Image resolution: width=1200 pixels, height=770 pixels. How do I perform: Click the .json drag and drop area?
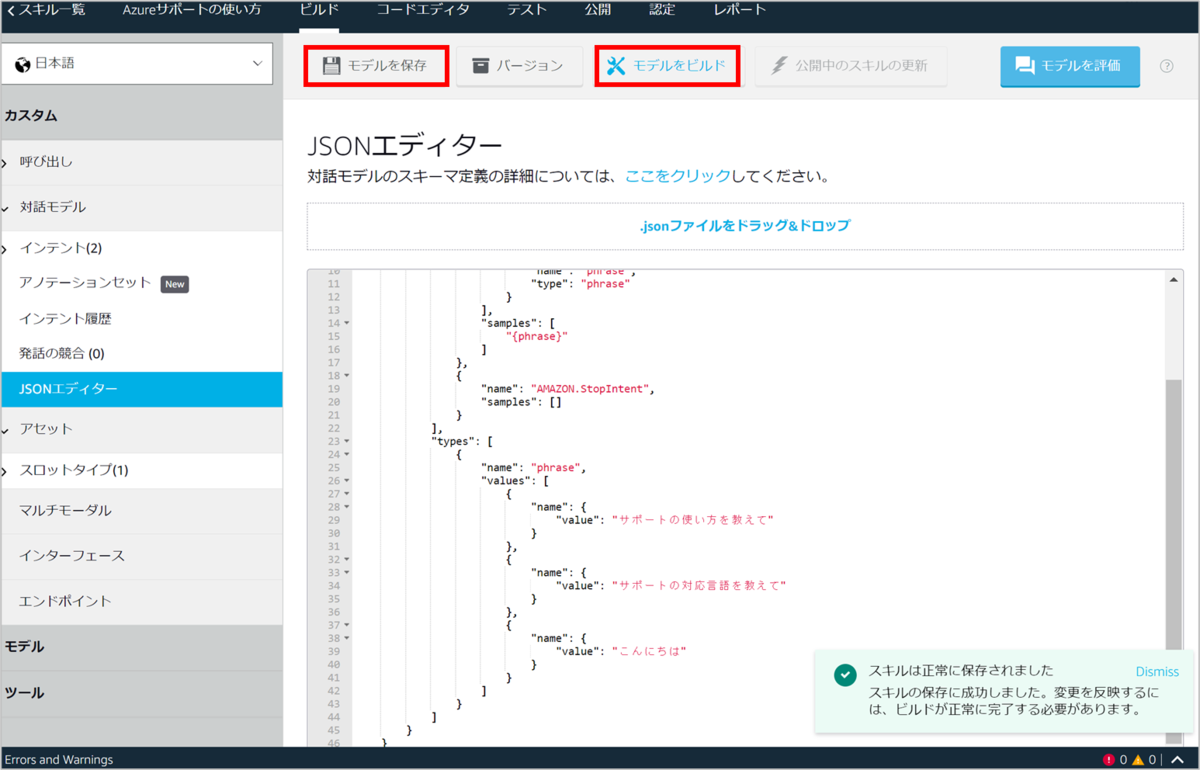(x=745, y=226)
